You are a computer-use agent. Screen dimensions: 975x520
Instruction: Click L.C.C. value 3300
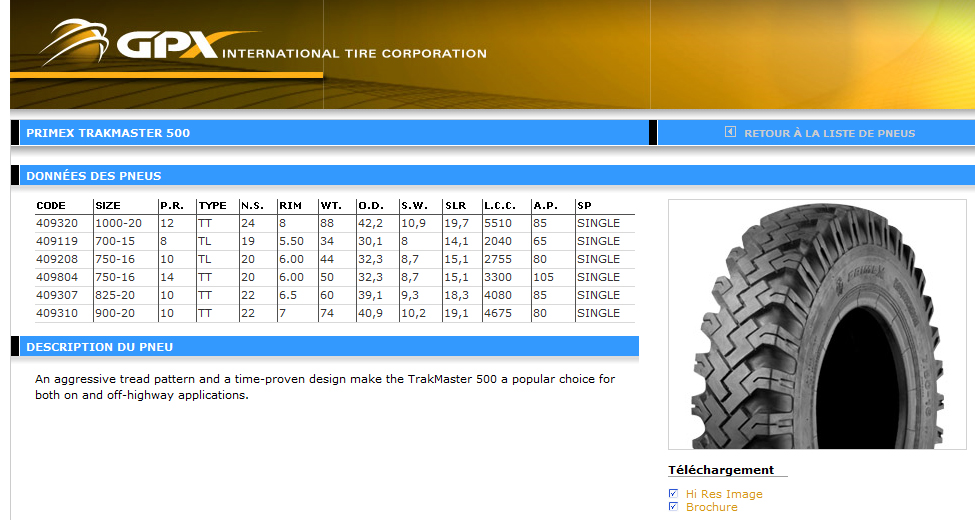(498, 277)
